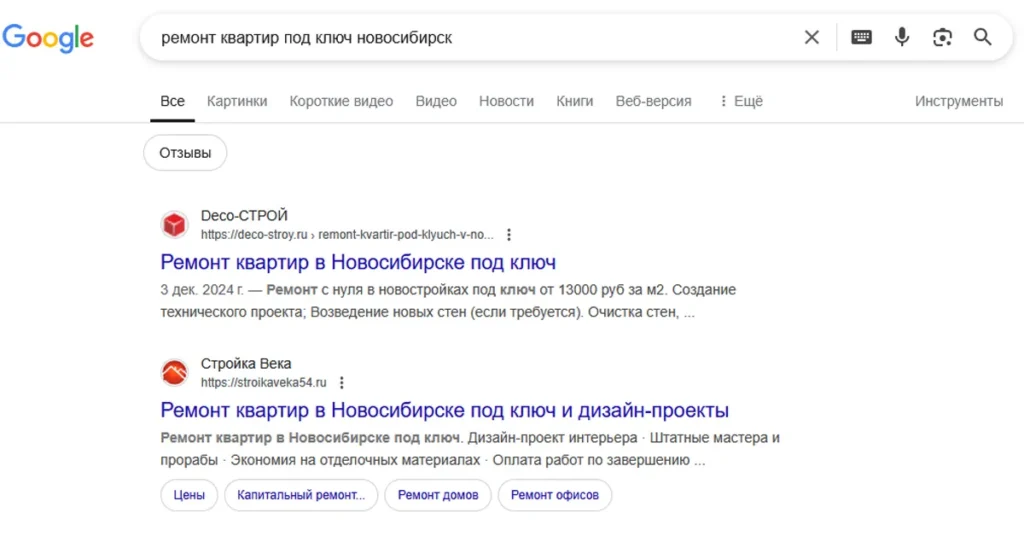Click snippet mentioning Штатные мастера и прорабы
Viewport: 1024px width, 536px height.
click(470, 449)
